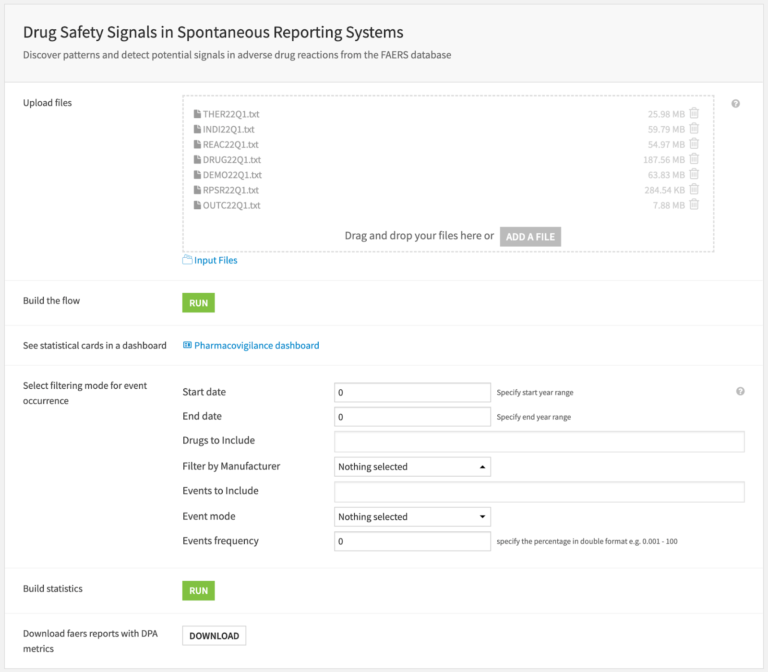
Task: Click ADD A FILE button
Action: click(530, 237)
